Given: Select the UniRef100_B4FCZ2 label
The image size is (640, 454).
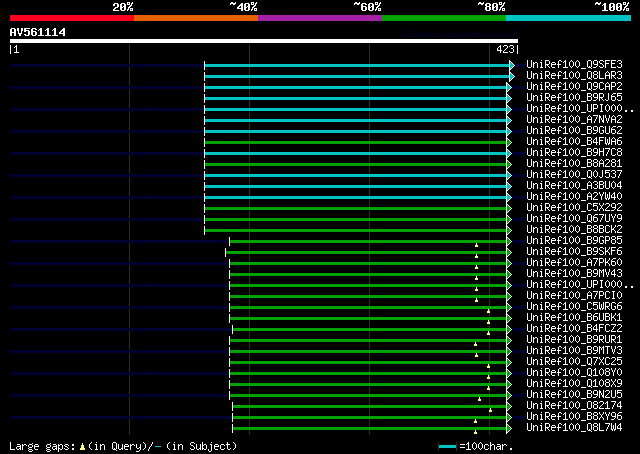Looking at the screenshot, I should click(574, 329).
